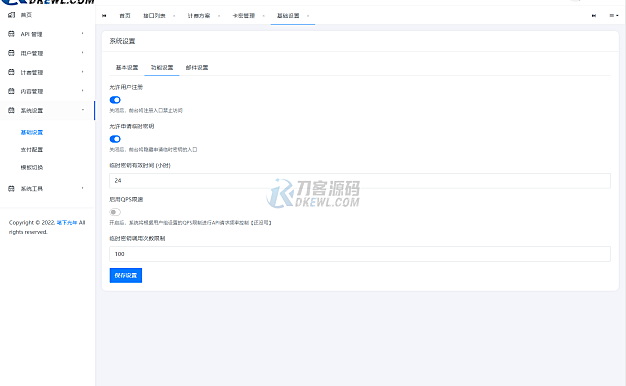
Task: Enable the 启用QPS限速 switch
Action: pyautogui.click(x=115, y=212)
